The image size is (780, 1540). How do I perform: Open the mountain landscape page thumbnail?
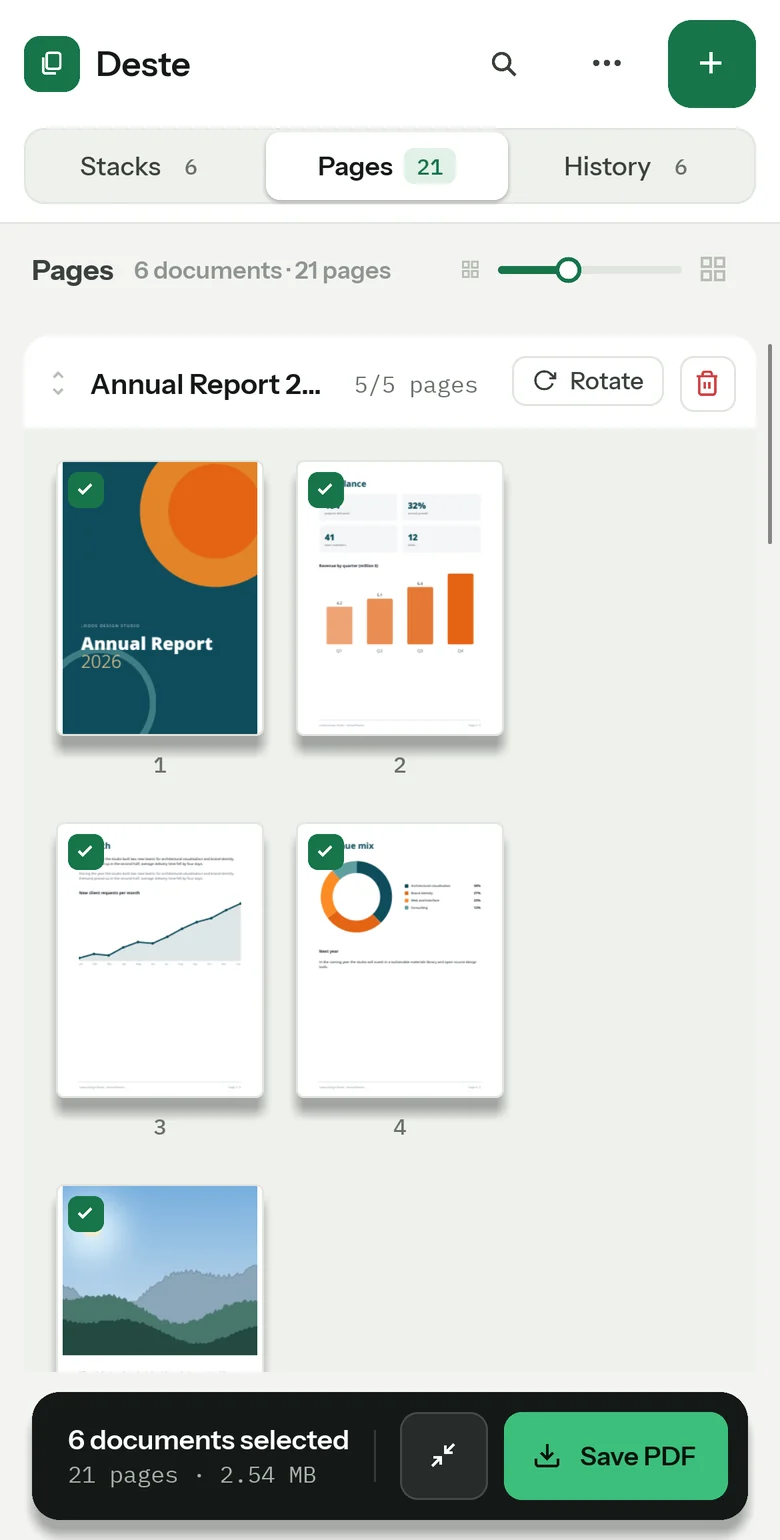click(x=160, y=1278)
